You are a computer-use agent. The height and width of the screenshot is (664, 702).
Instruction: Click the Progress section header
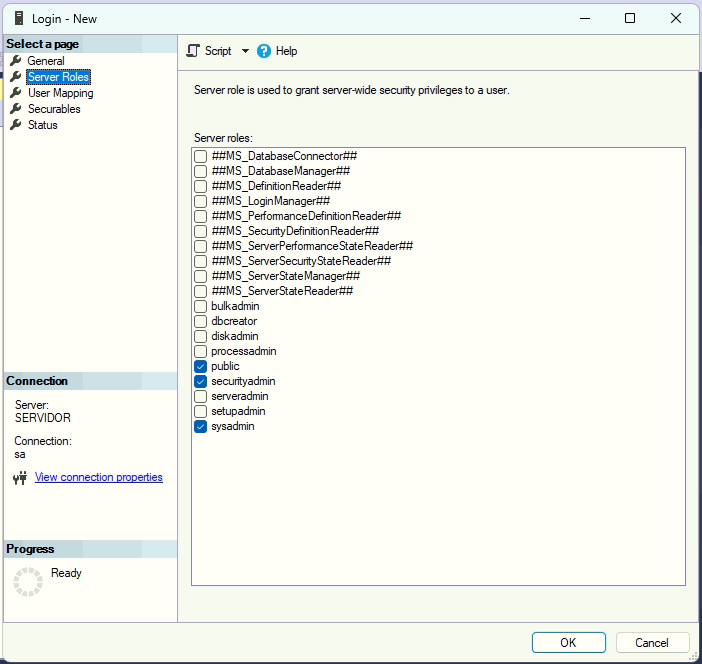point(30,549)
